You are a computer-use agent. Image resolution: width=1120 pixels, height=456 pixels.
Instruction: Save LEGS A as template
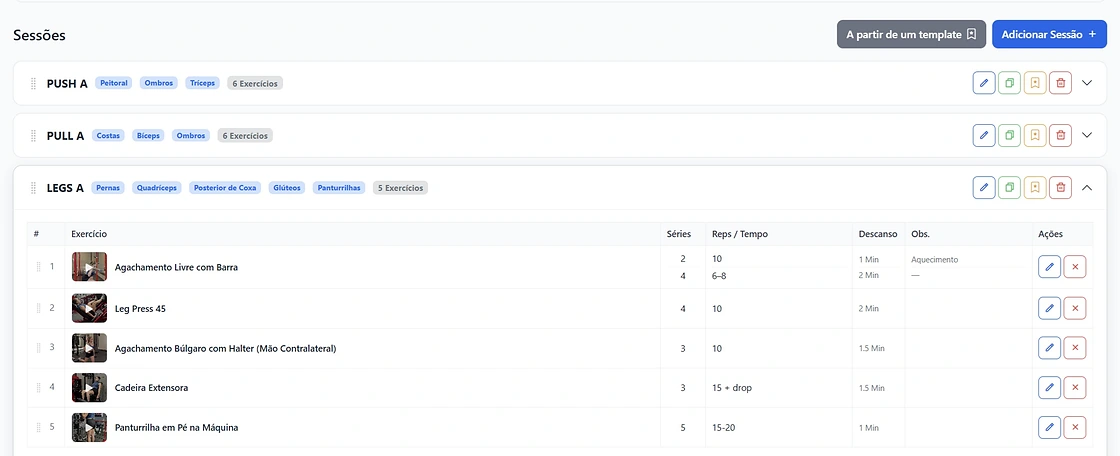(1035, 187)
